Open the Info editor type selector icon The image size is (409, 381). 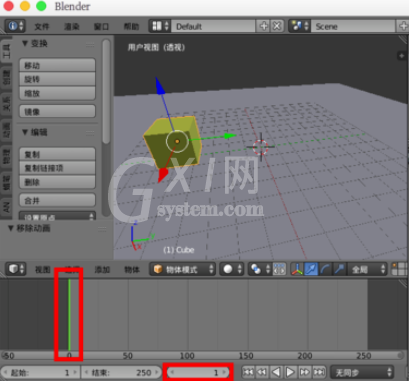[15, 26]
